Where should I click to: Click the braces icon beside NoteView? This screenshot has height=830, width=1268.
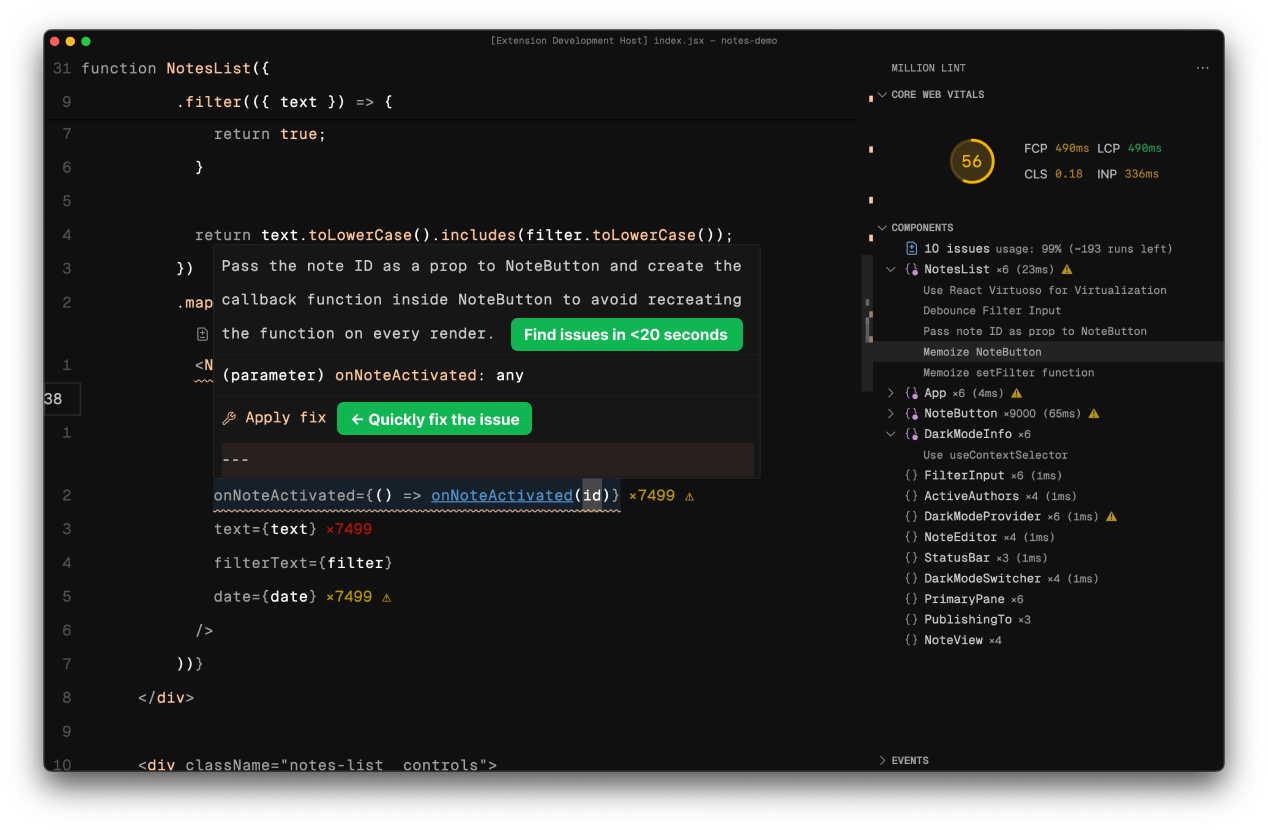pos(911,640)
